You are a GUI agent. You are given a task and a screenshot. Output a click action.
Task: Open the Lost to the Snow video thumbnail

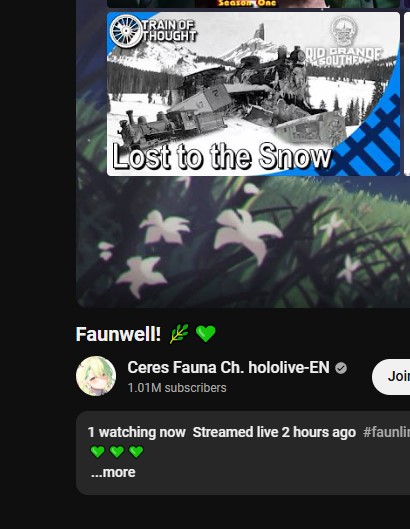253,94
